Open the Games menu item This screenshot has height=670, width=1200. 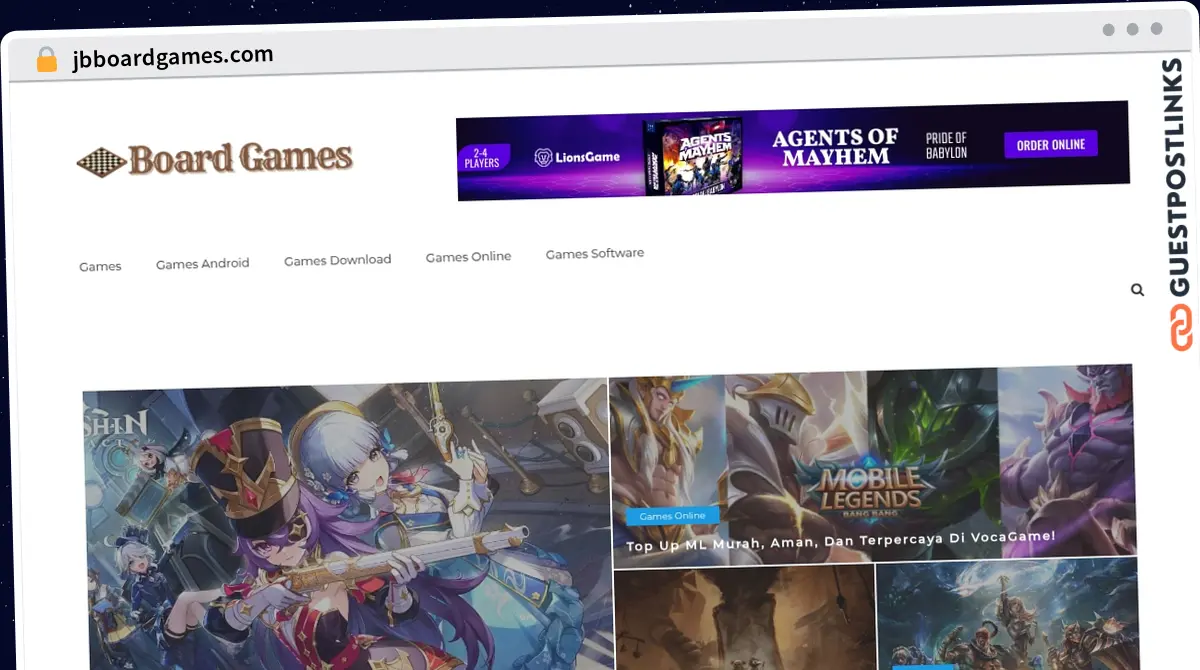[x=100, y=266]
